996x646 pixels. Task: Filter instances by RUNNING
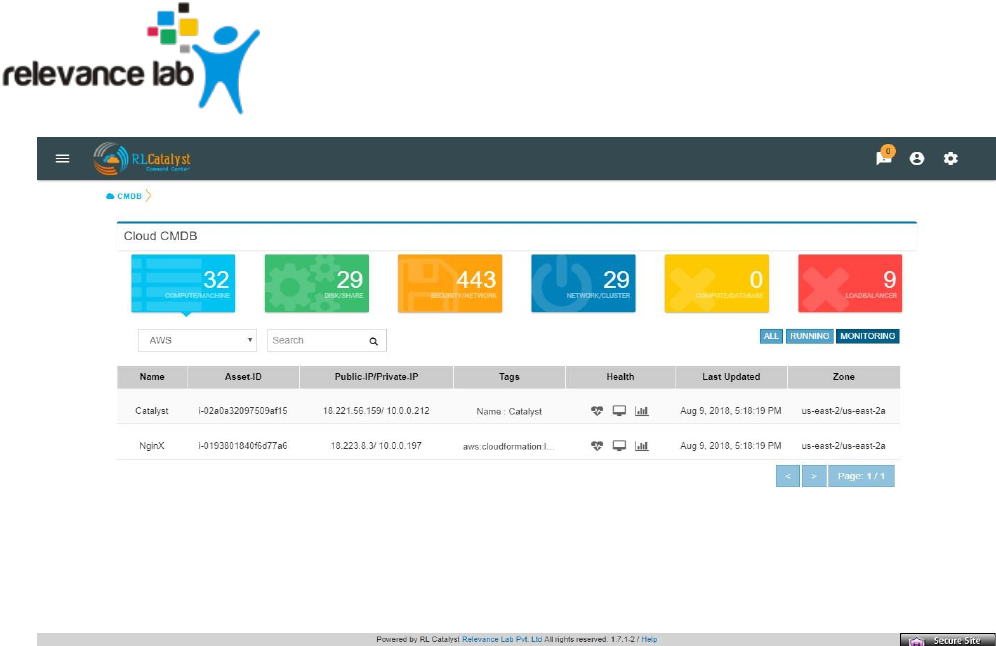[809, 336]
